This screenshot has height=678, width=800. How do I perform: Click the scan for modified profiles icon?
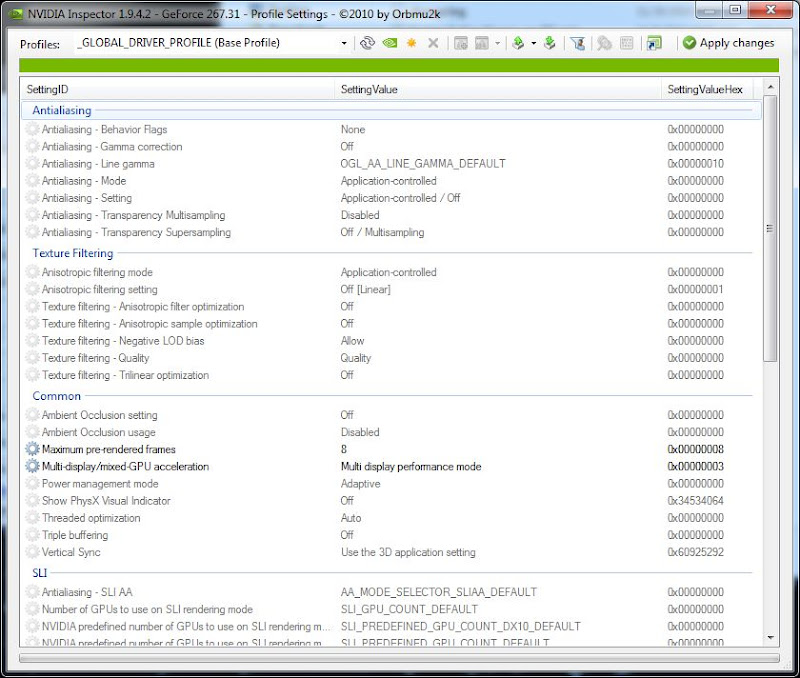[604, 43]
